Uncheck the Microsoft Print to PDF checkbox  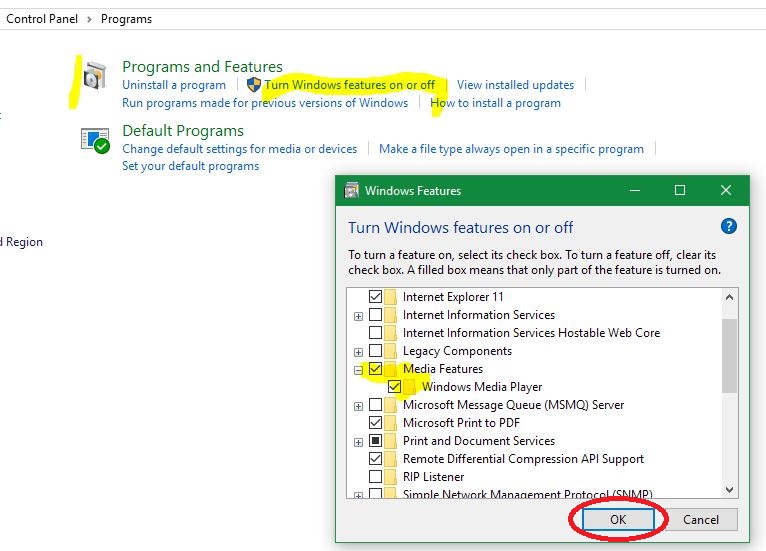pyautogui.click(x=375, y=423)
